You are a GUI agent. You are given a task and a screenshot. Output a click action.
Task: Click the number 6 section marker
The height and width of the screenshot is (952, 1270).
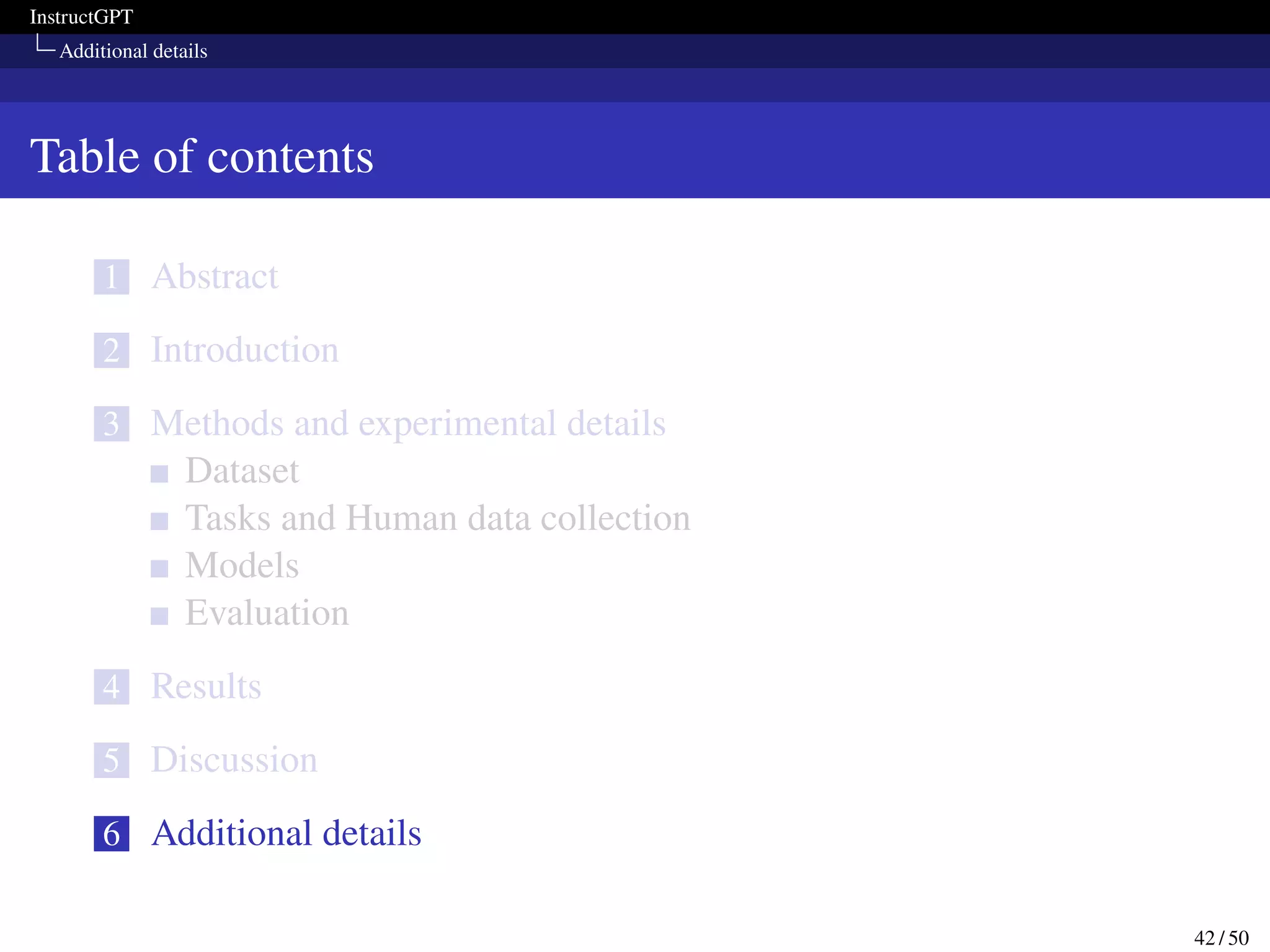(x=112, y=833)
